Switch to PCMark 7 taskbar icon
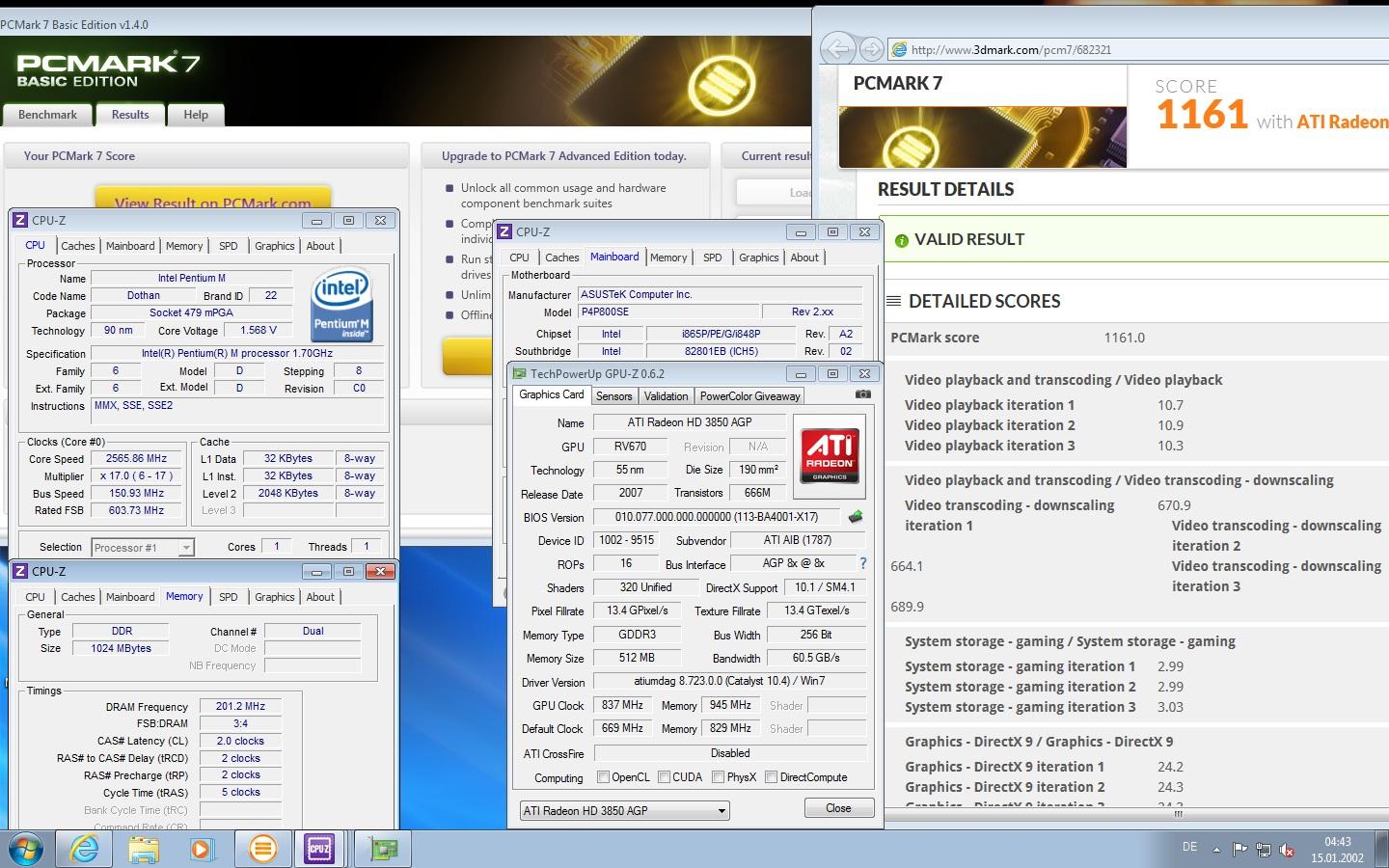Viewport: 1389px width, 868px height. click(261, 849)
